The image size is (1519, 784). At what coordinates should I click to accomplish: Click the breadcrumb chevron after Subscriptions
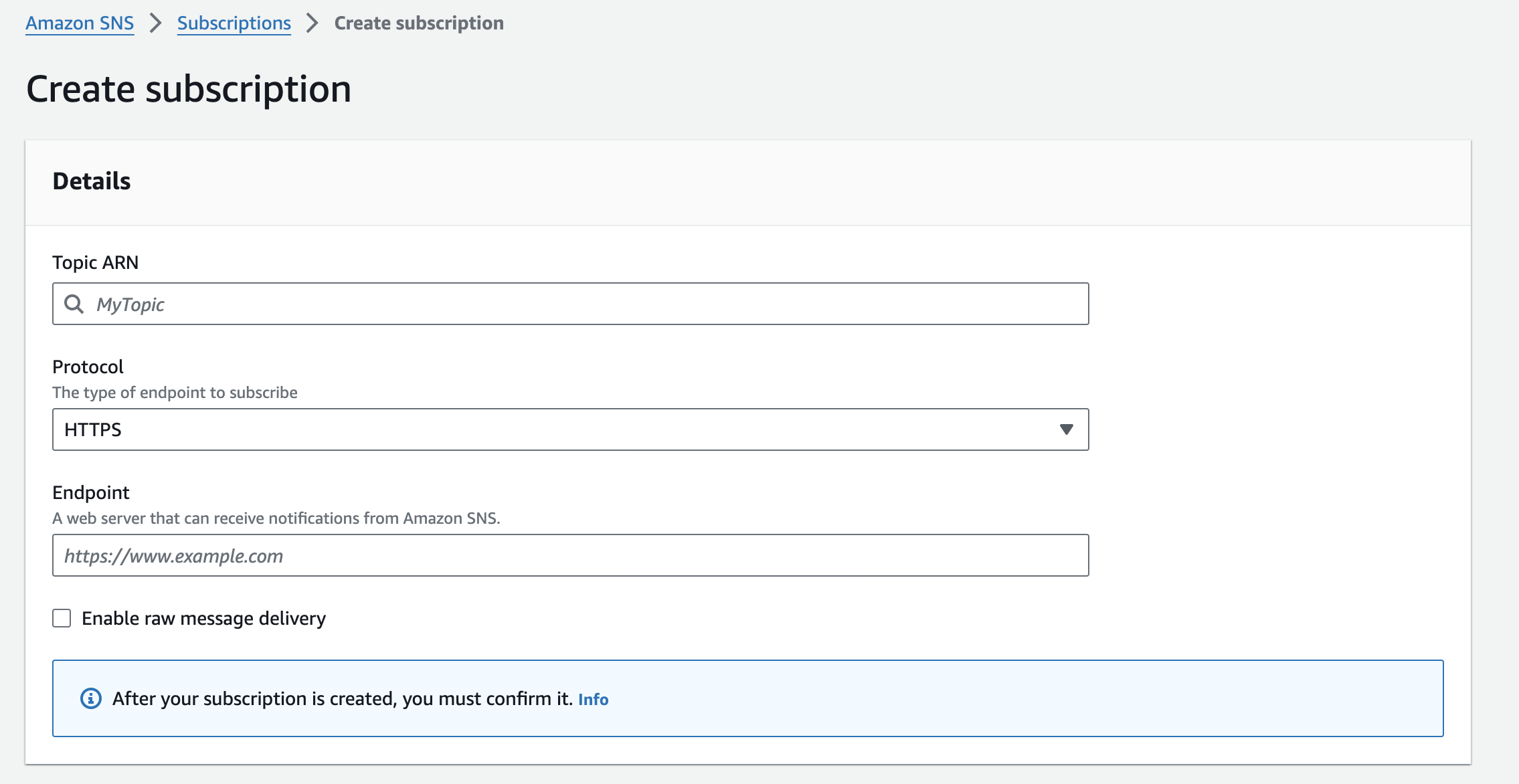(312, 23)
